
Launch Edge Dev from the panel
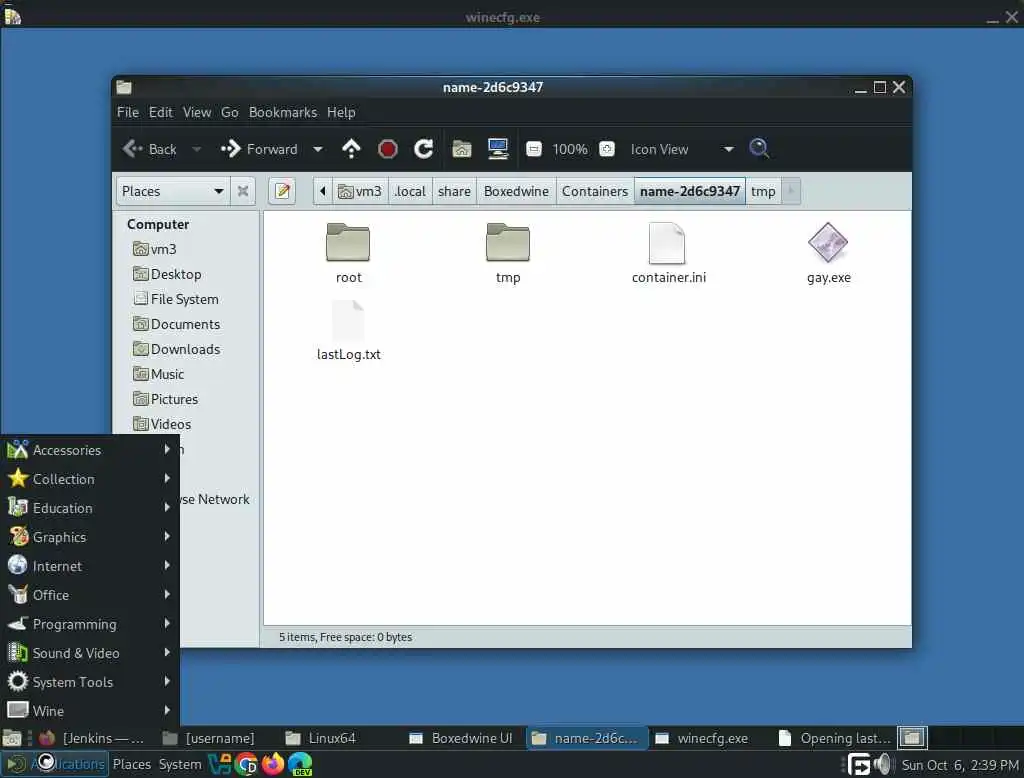(300, 764)
